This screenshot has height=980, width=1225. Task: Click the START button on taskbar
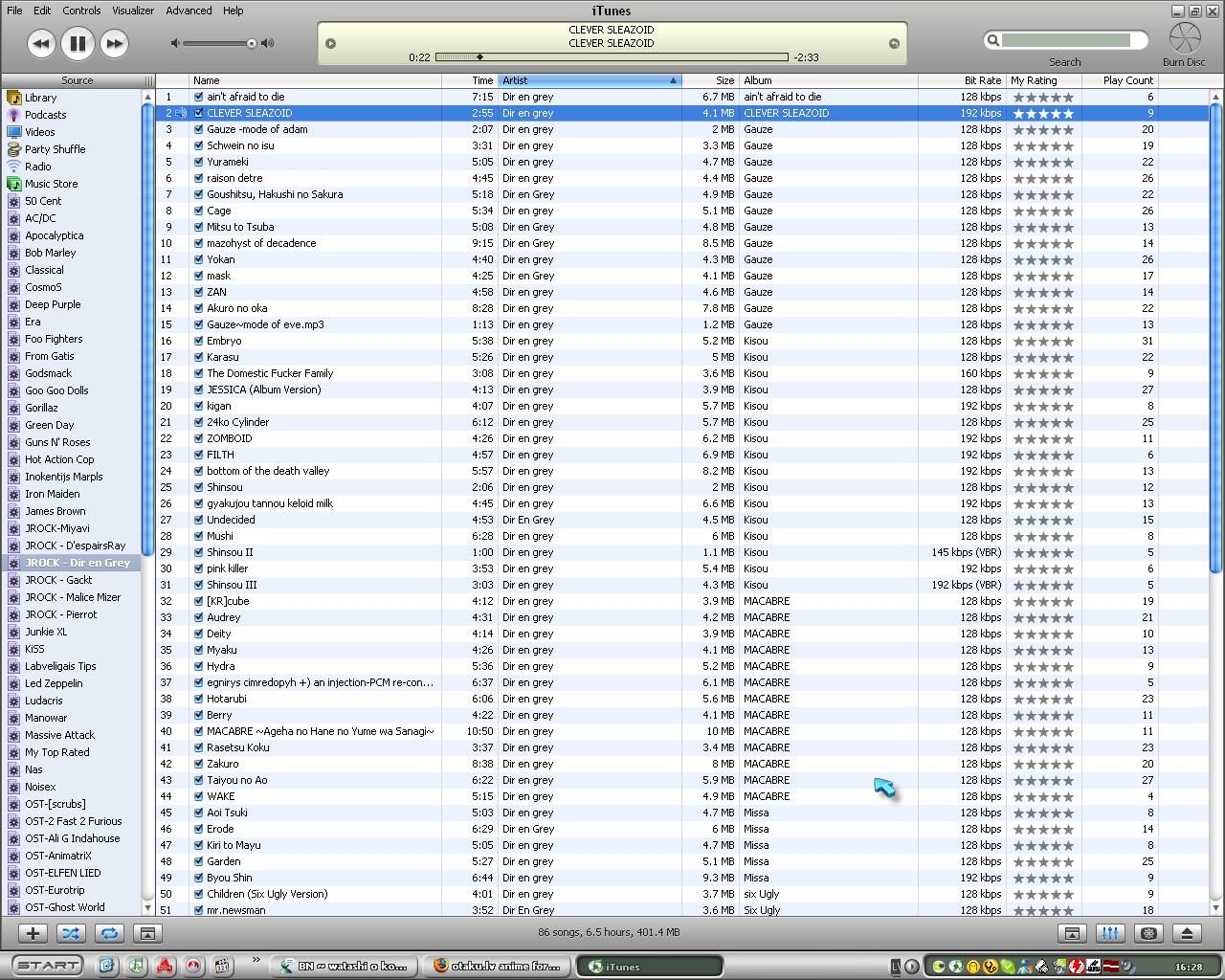(x=47, y=966)
